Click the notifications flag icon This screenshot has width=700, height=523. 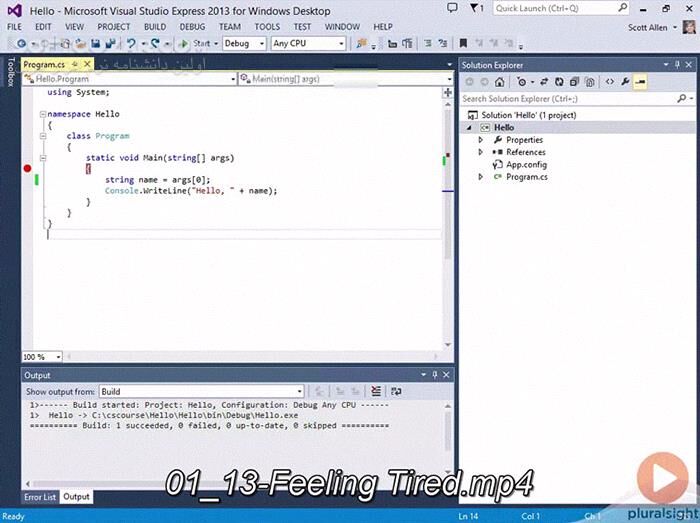click(480, 8)
